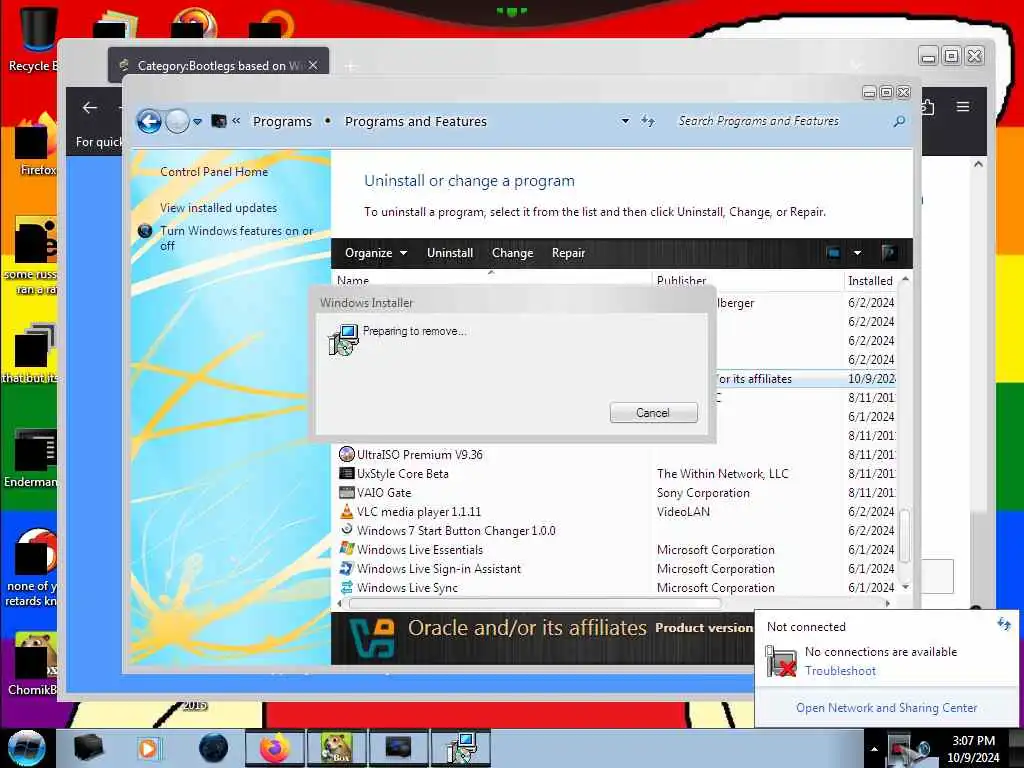Select Windows Live Sign-in Assistant entry
This screenshot has width=1024, height=768.
pyautogui.click(x=439, y=569)
